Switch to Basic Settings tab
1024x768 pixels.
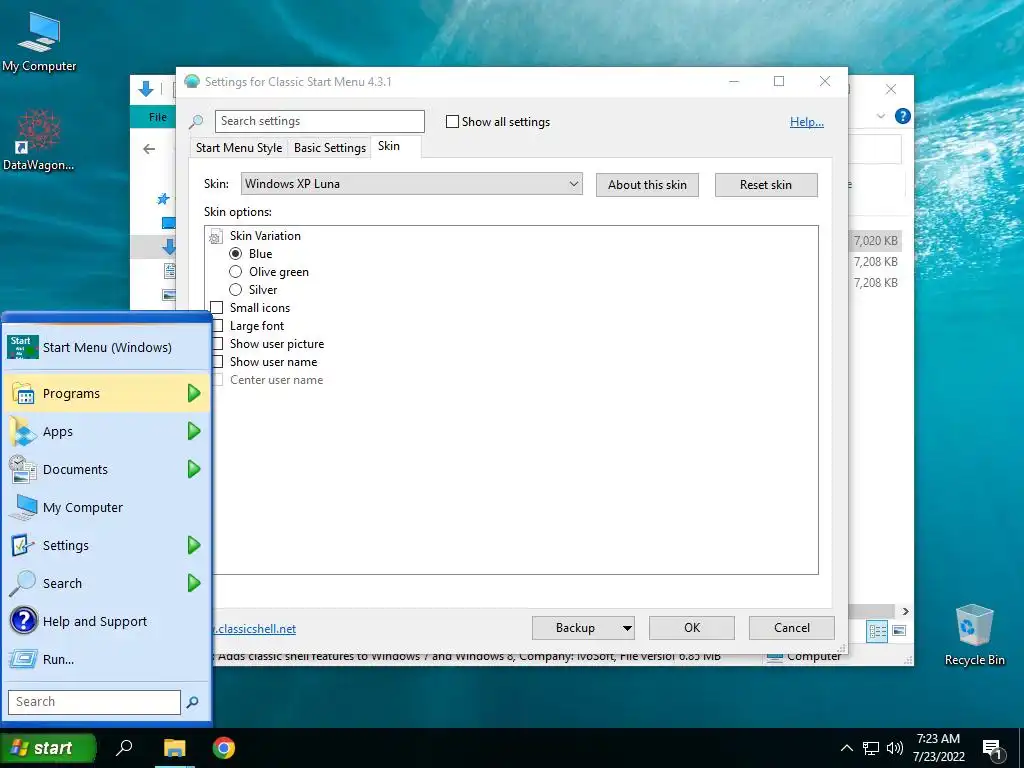point(330,148)
